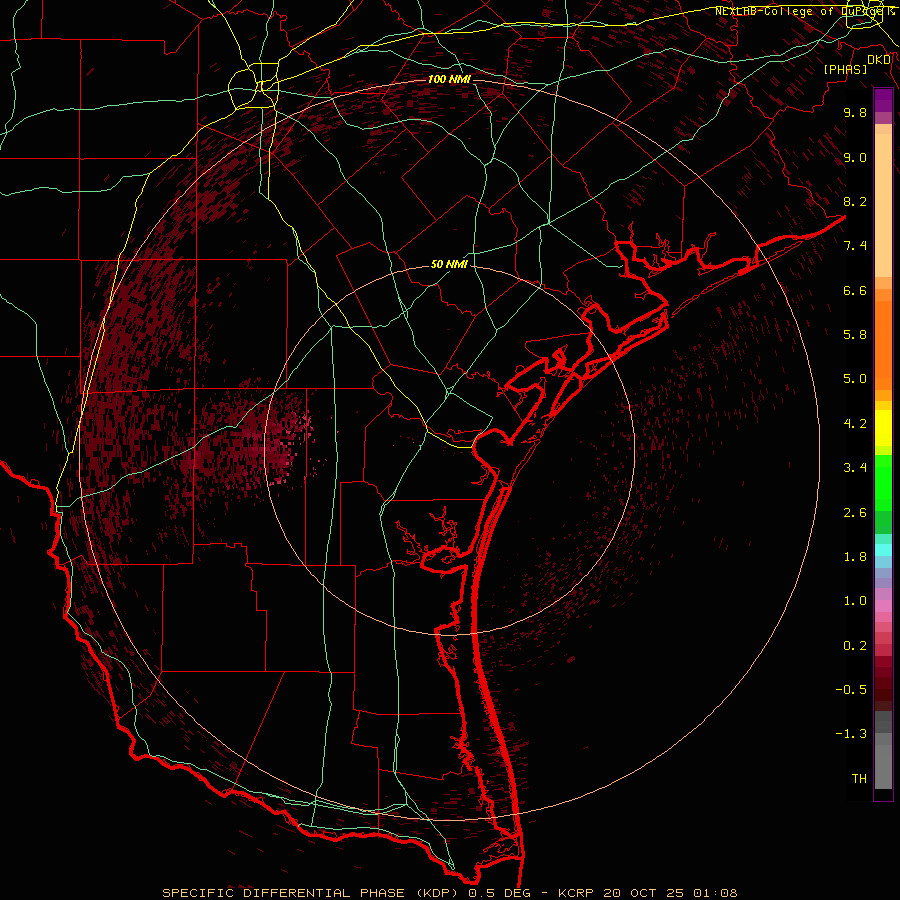Screen dimensions: 900x900
Task: Click the 4.2 value on color scale
Action: [855, 424]
